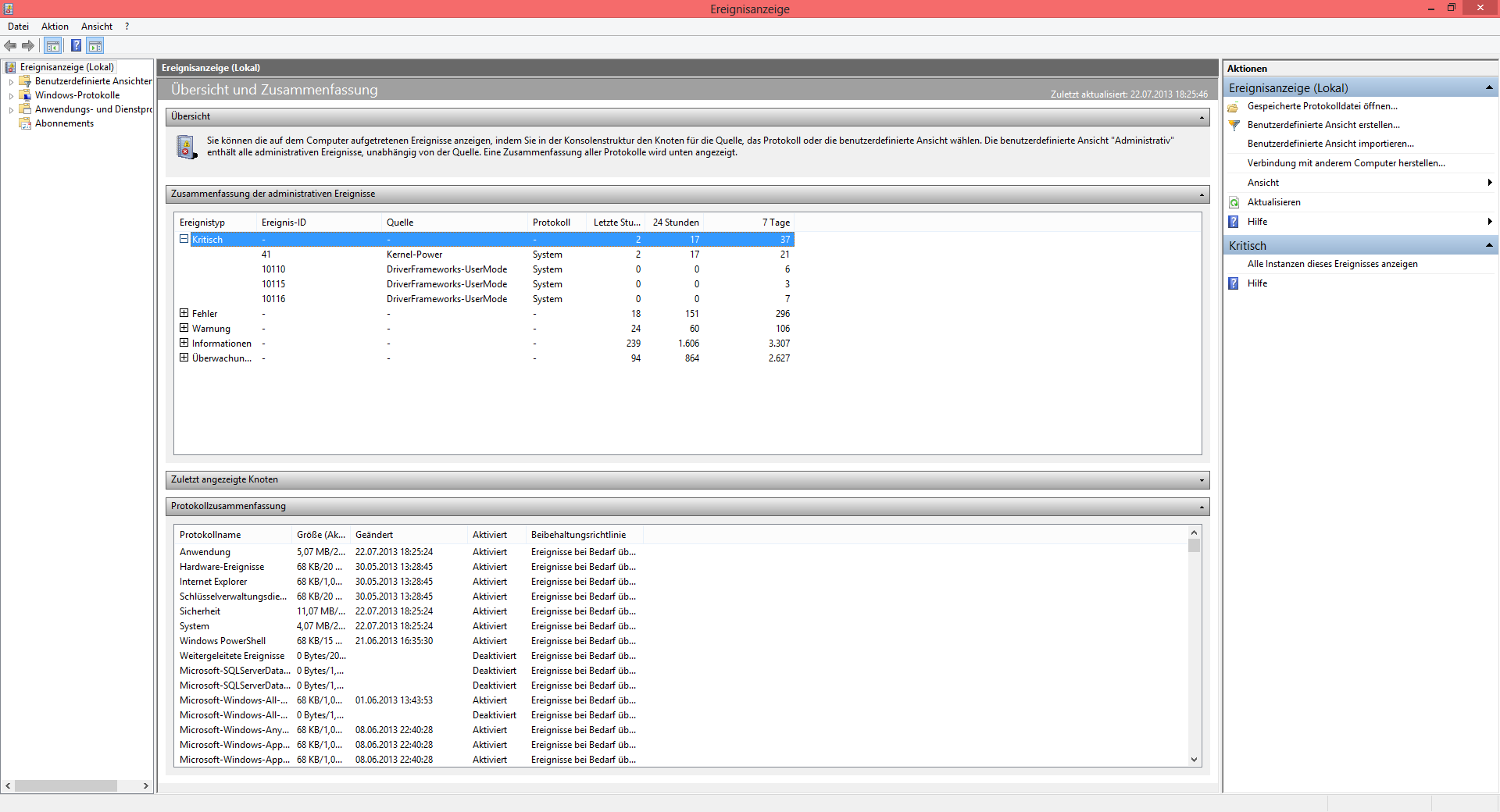The height and width of the screenshot is (812, 1500).
Task: Select the Windows PowerShell log row
Action: tap(409, 641)
